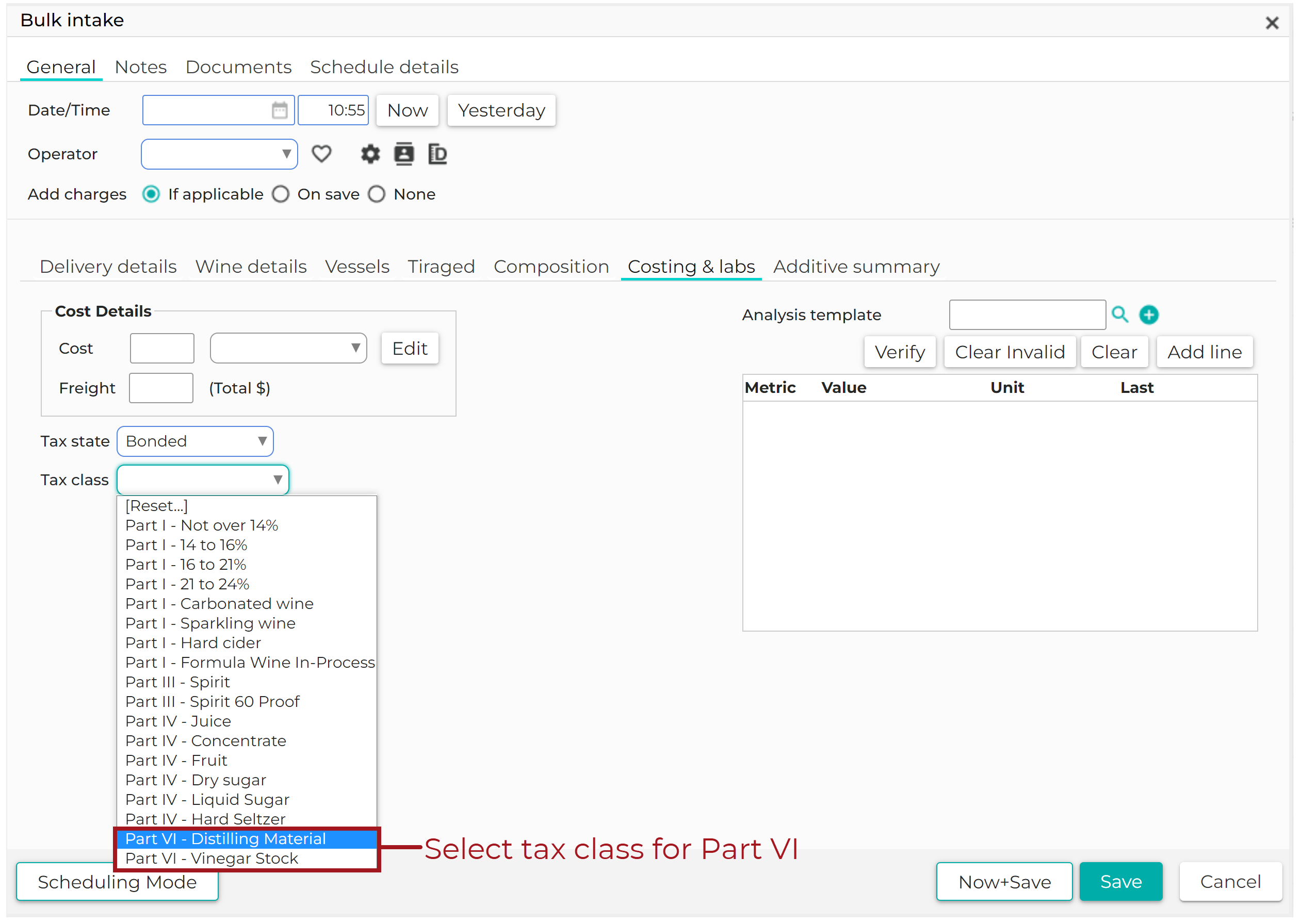Choose Part I - 16 to 21%
This screenshot has width=1301, height=924.
click(247, 565)
